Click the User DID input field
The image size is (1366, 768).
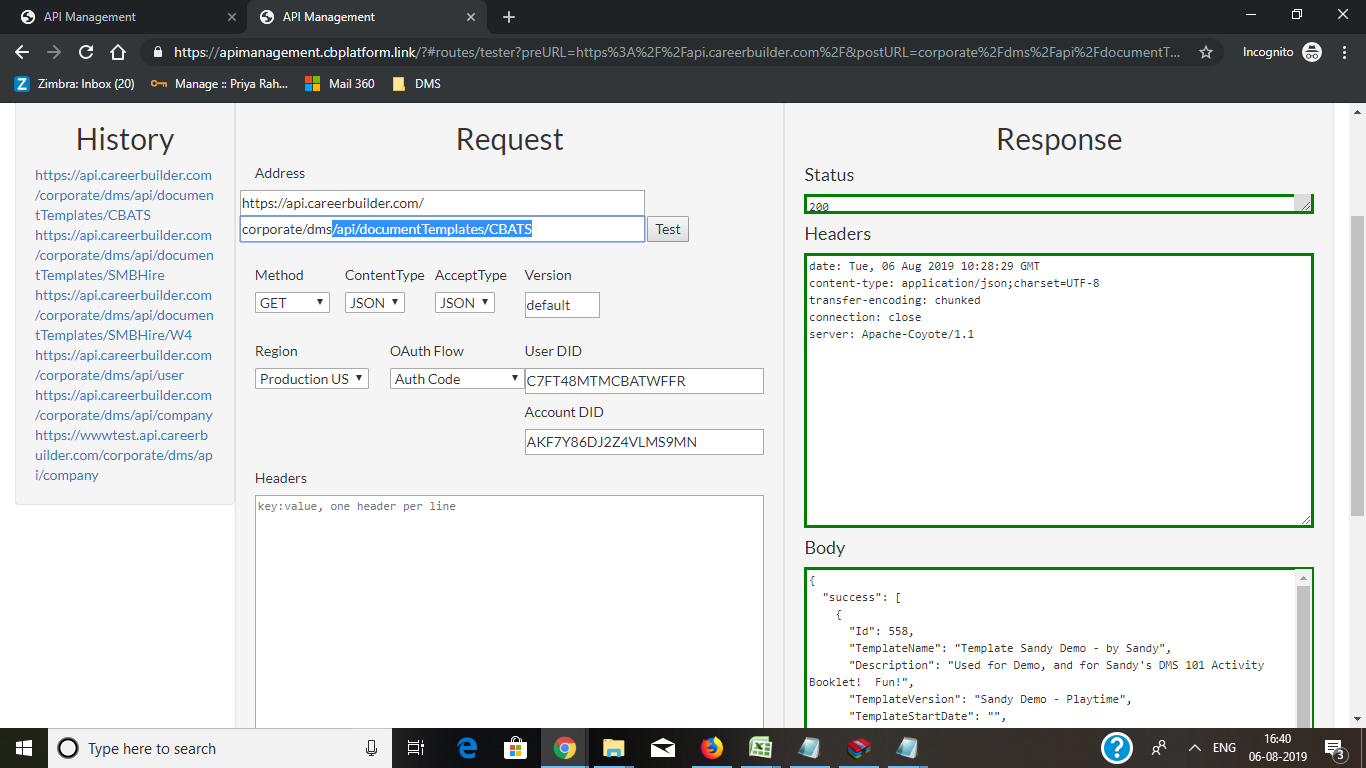pyautogui.click(x=643, y=381)
